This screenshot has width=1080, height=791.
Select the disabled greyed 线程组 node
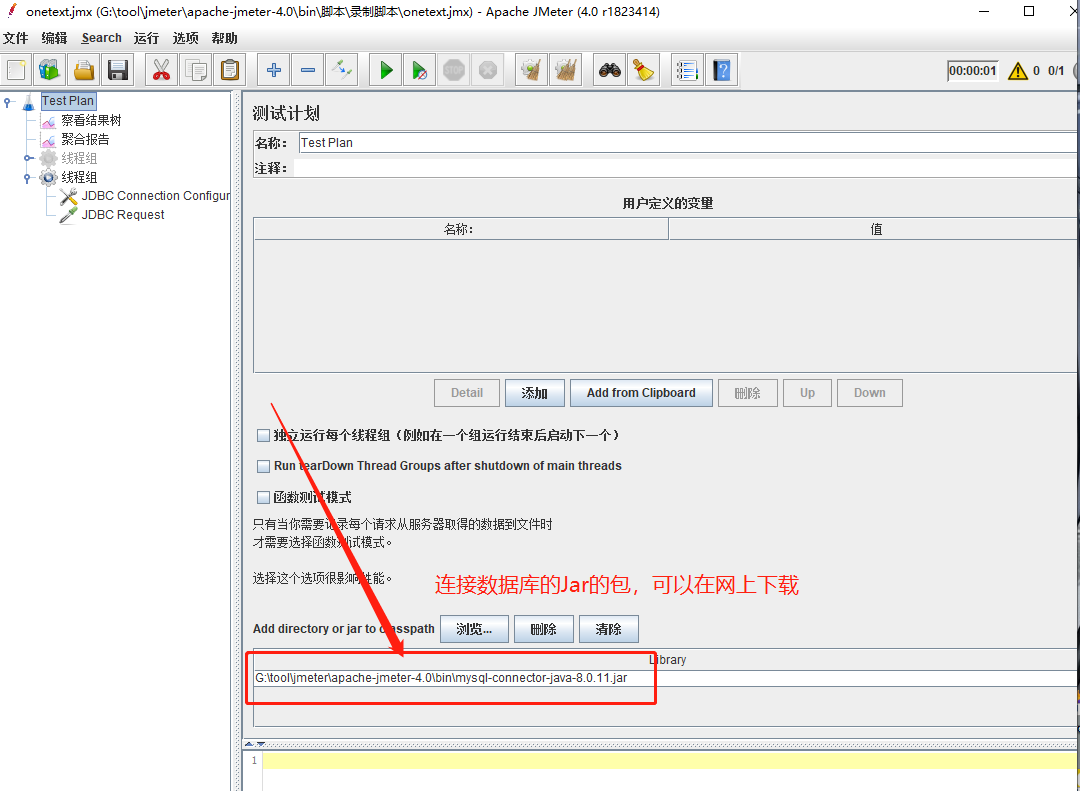(x=79, y=158)
